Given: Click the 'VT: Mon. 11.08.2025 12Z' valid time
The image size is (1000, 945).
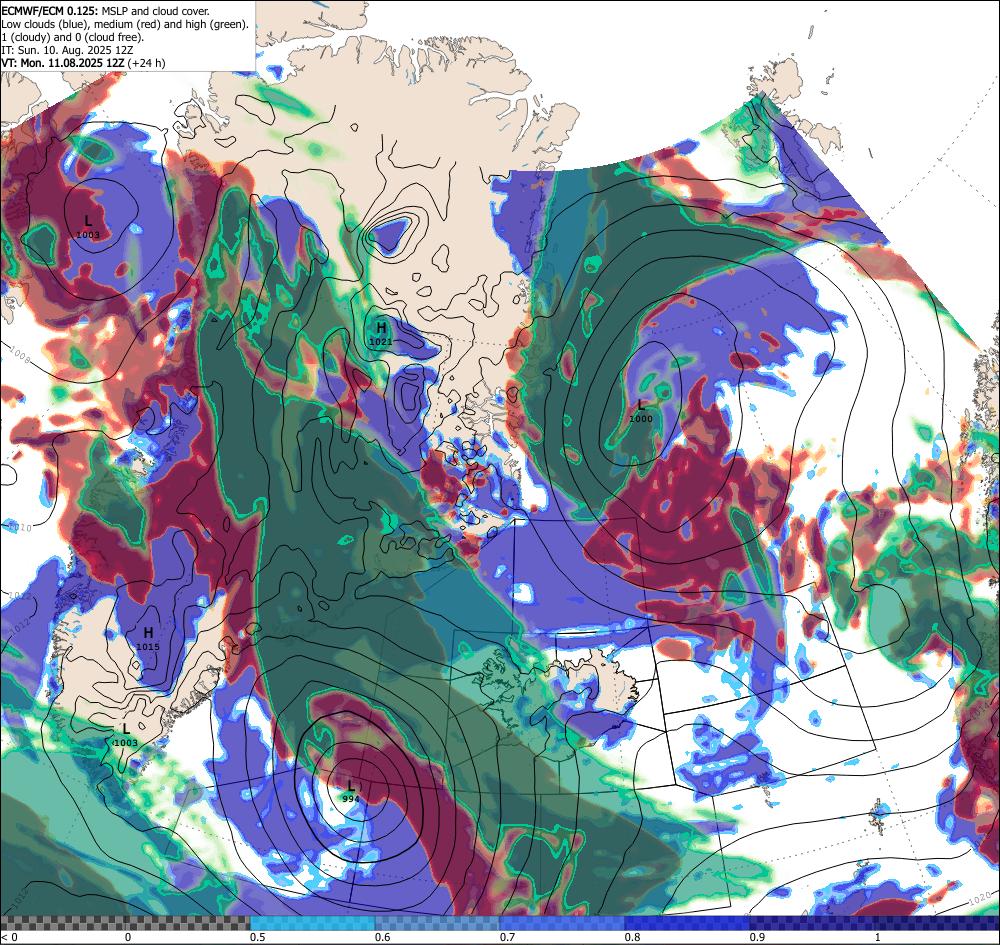Looking at the screenshot, I should [x=63, y=62].
